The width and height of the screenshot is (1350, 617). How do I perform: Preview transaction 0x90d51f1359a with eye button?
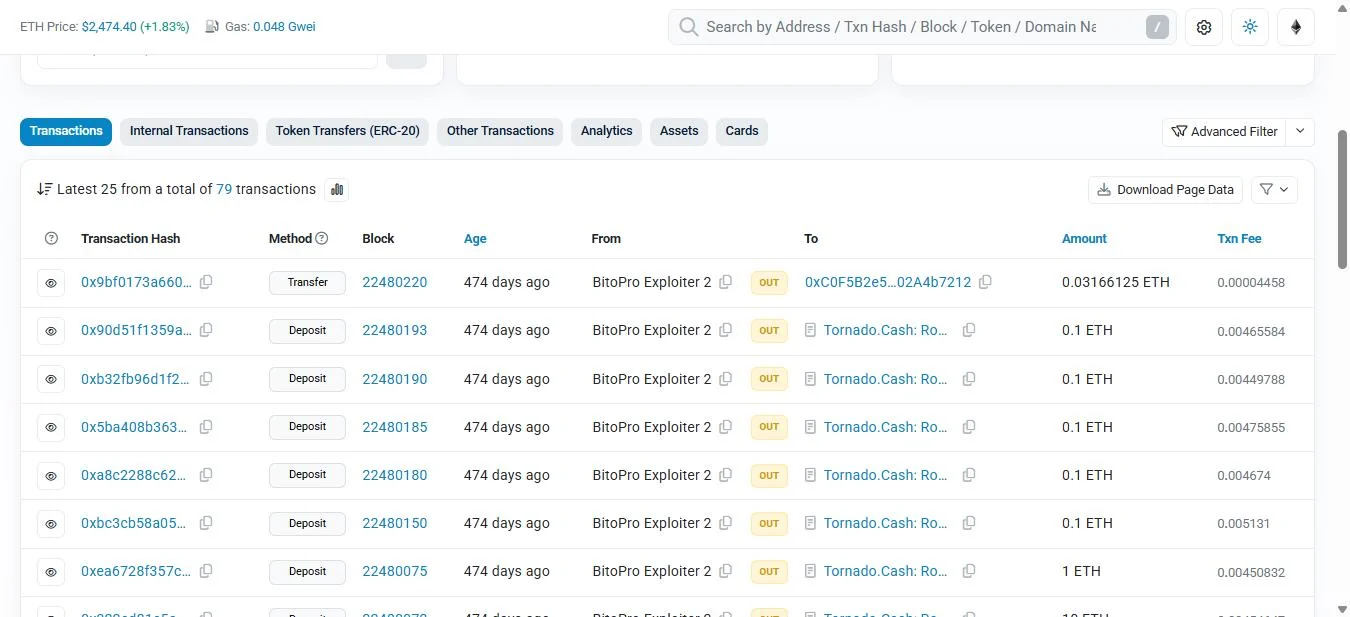coord(51,331)
